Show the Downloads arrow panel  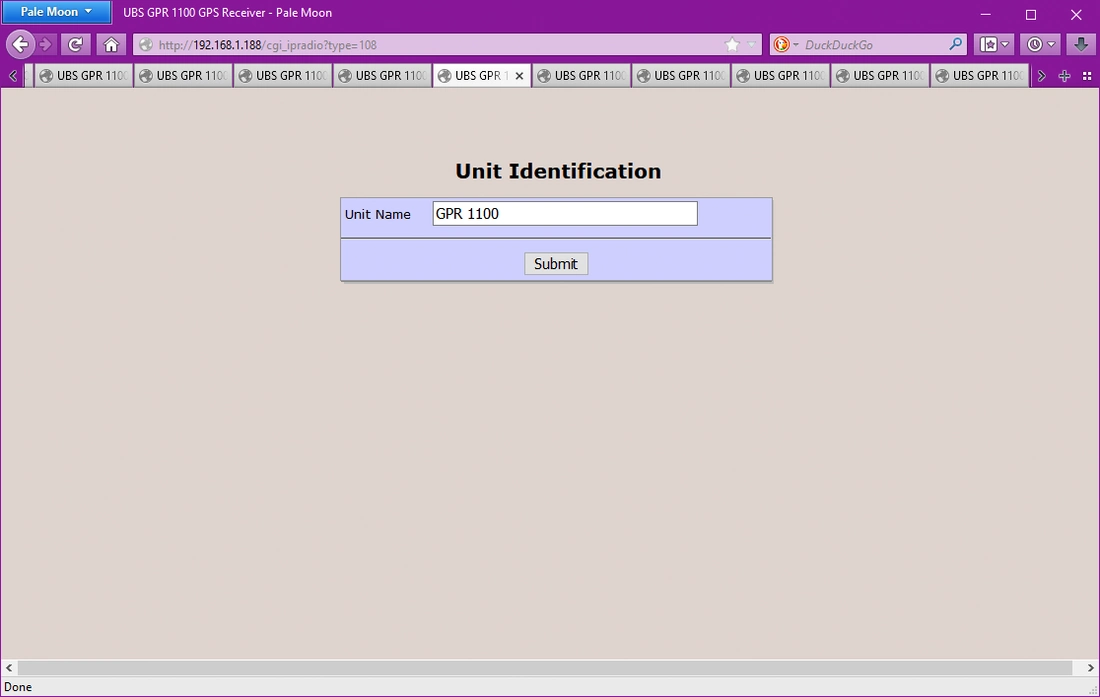1080,45
